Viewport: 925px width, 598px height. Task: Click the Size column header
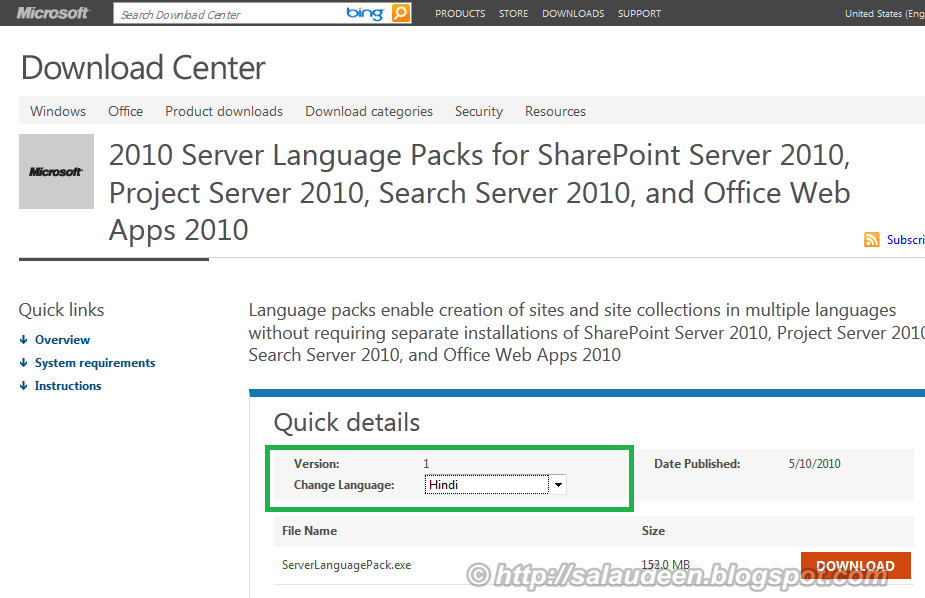pos(653,530)
